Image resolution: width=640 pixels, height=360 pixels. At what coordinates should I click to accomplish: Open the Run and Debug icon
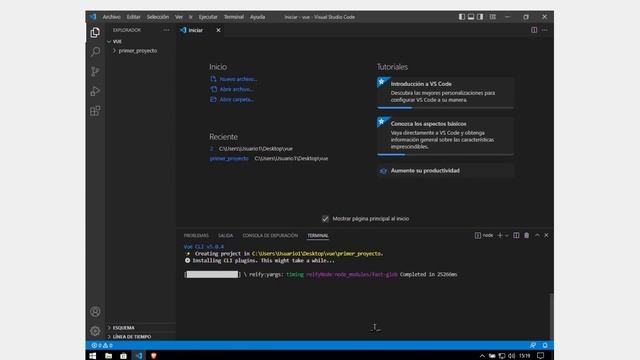coord(95,91)
